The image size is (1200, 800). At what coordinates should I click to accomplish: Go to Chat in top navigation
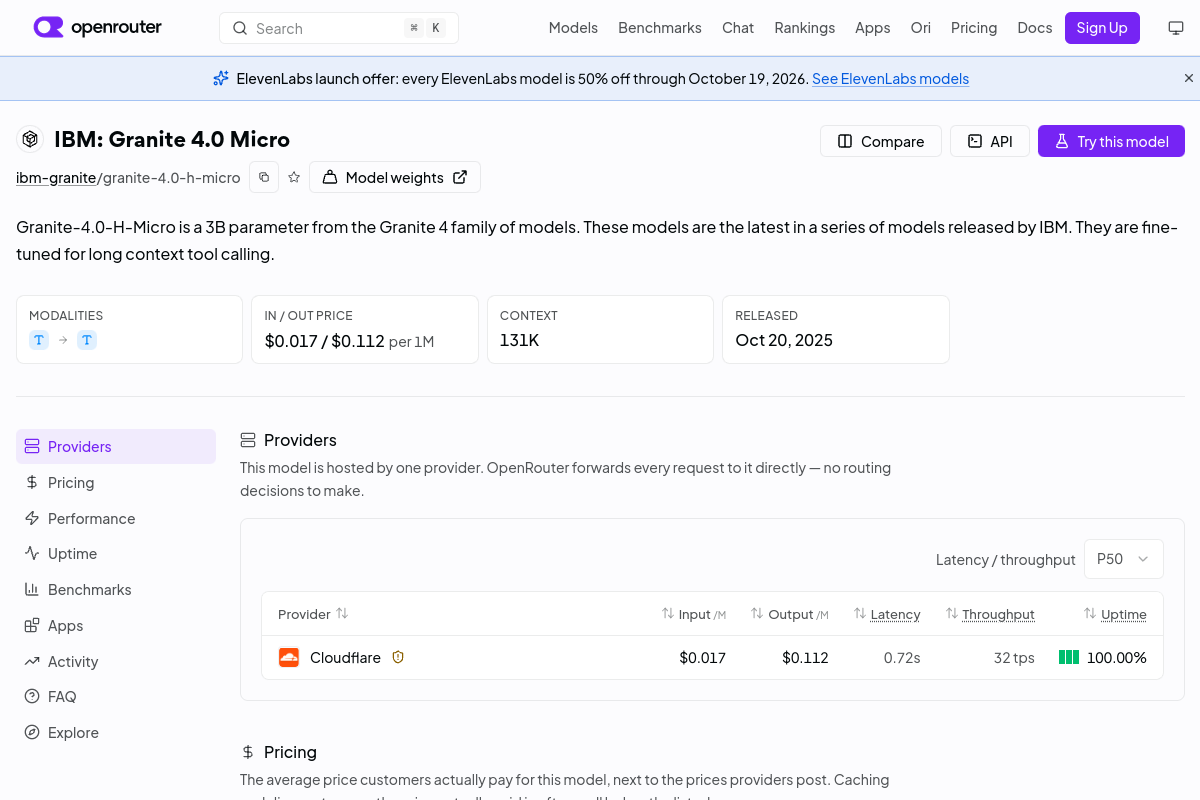(738, 28)
